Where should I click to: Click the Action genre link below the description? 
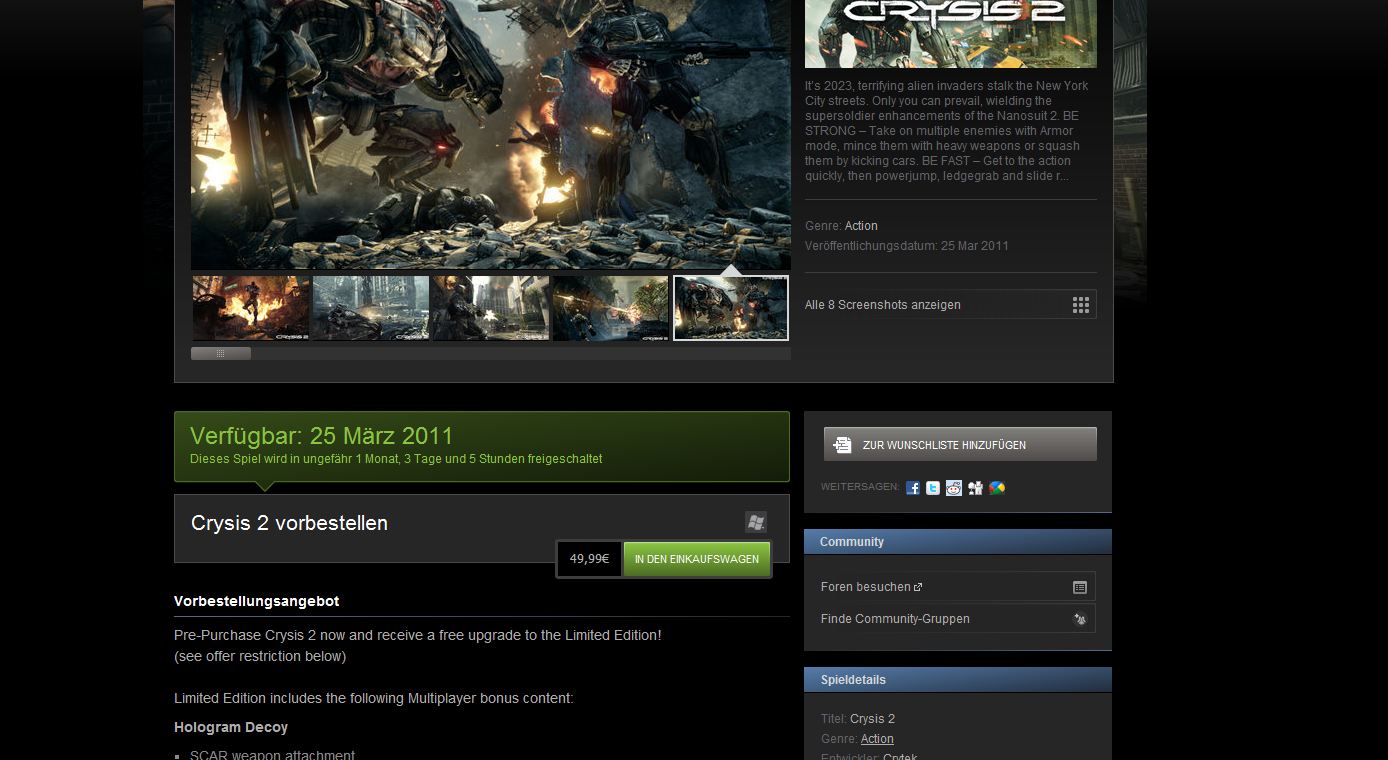[x=861, y=226]
